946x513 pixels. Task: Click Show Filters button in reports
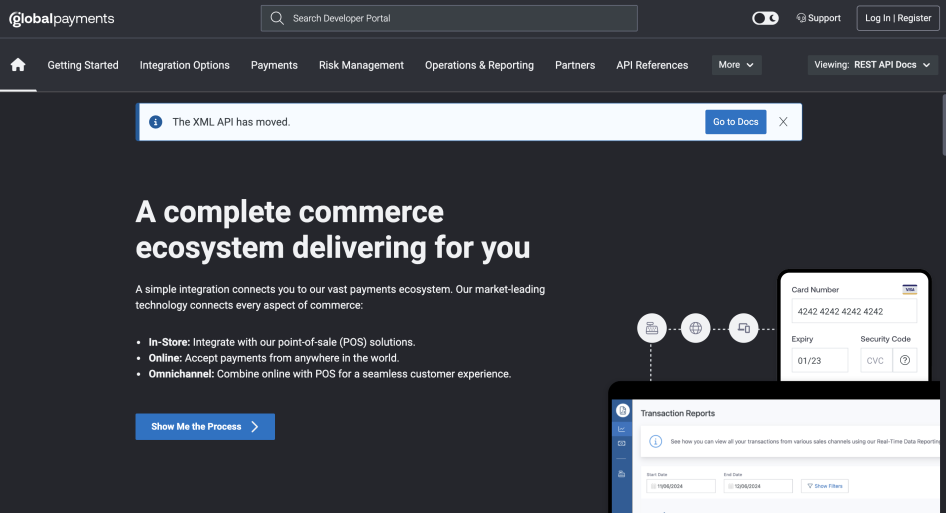[825, 486]
